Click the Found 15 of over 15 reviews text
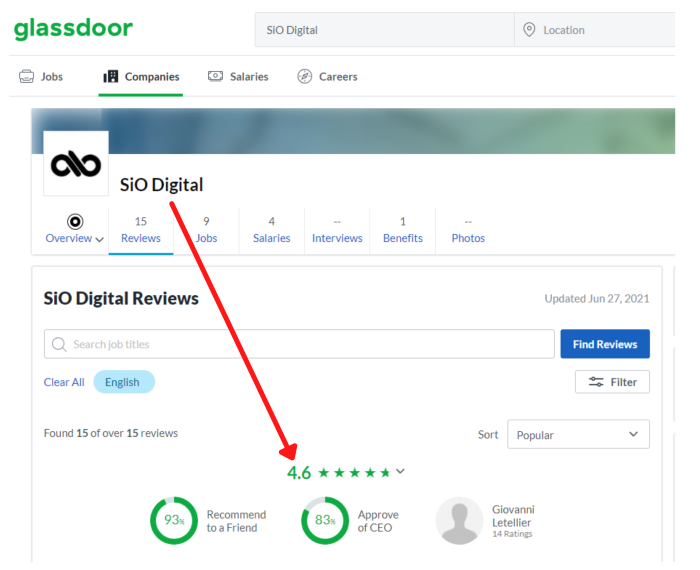This screenshot has width=700, height=570. 111,433
